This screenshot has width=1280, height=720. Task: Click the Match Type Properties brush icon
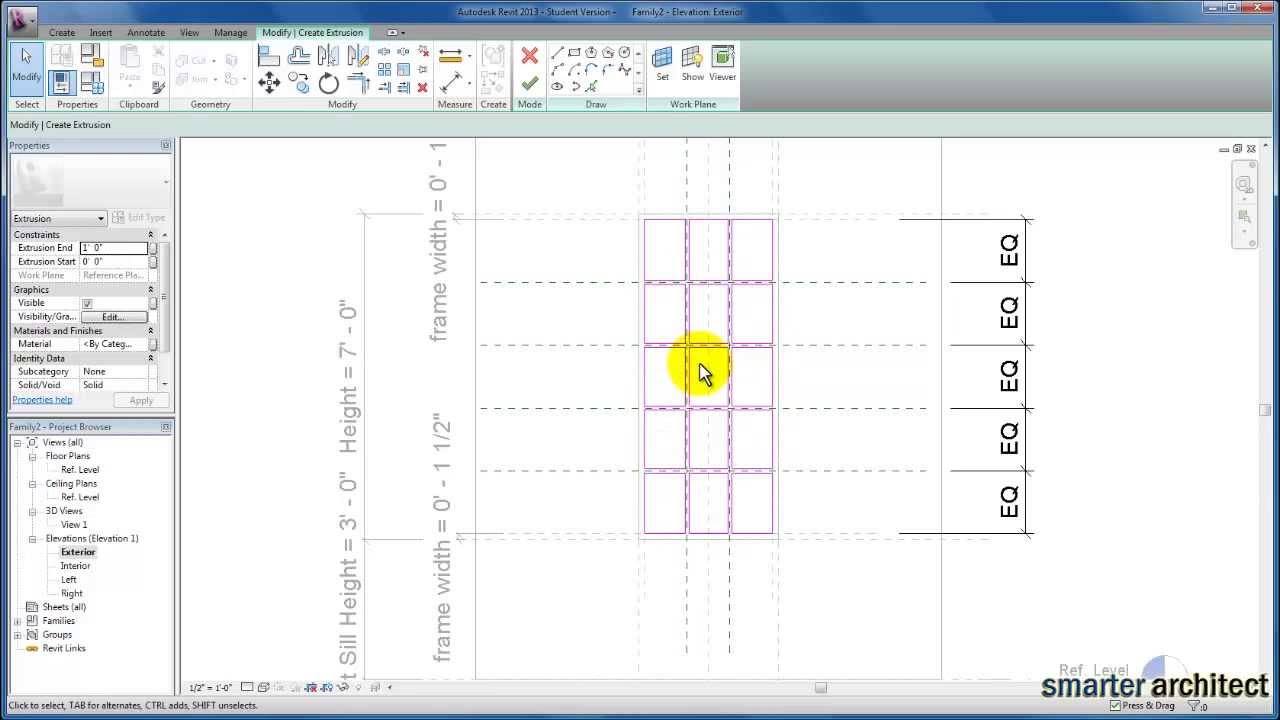click(158, 88)
